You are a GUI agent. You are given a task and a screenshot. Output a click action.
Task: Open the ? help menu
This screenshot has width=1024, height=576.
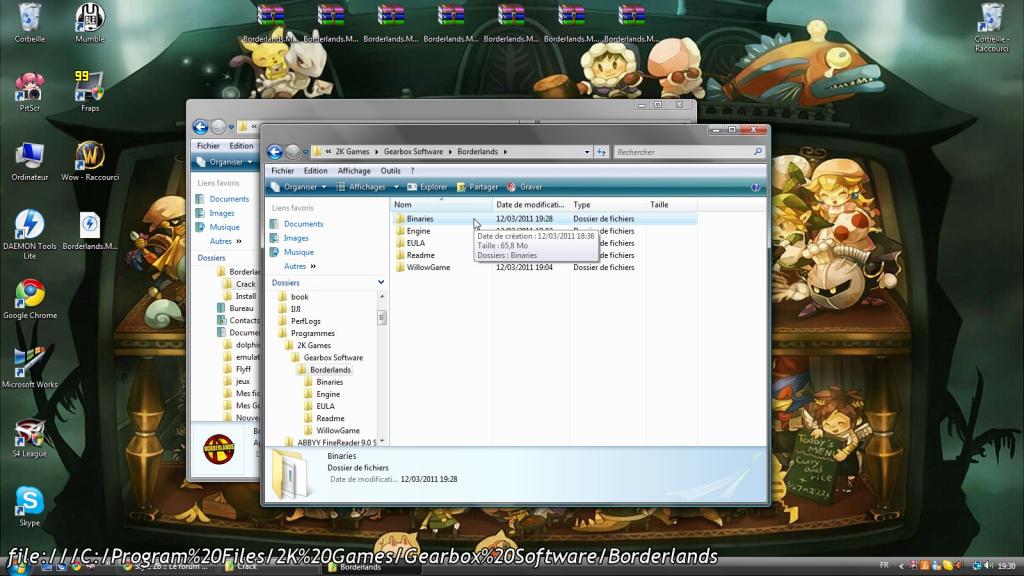[412, 171]
